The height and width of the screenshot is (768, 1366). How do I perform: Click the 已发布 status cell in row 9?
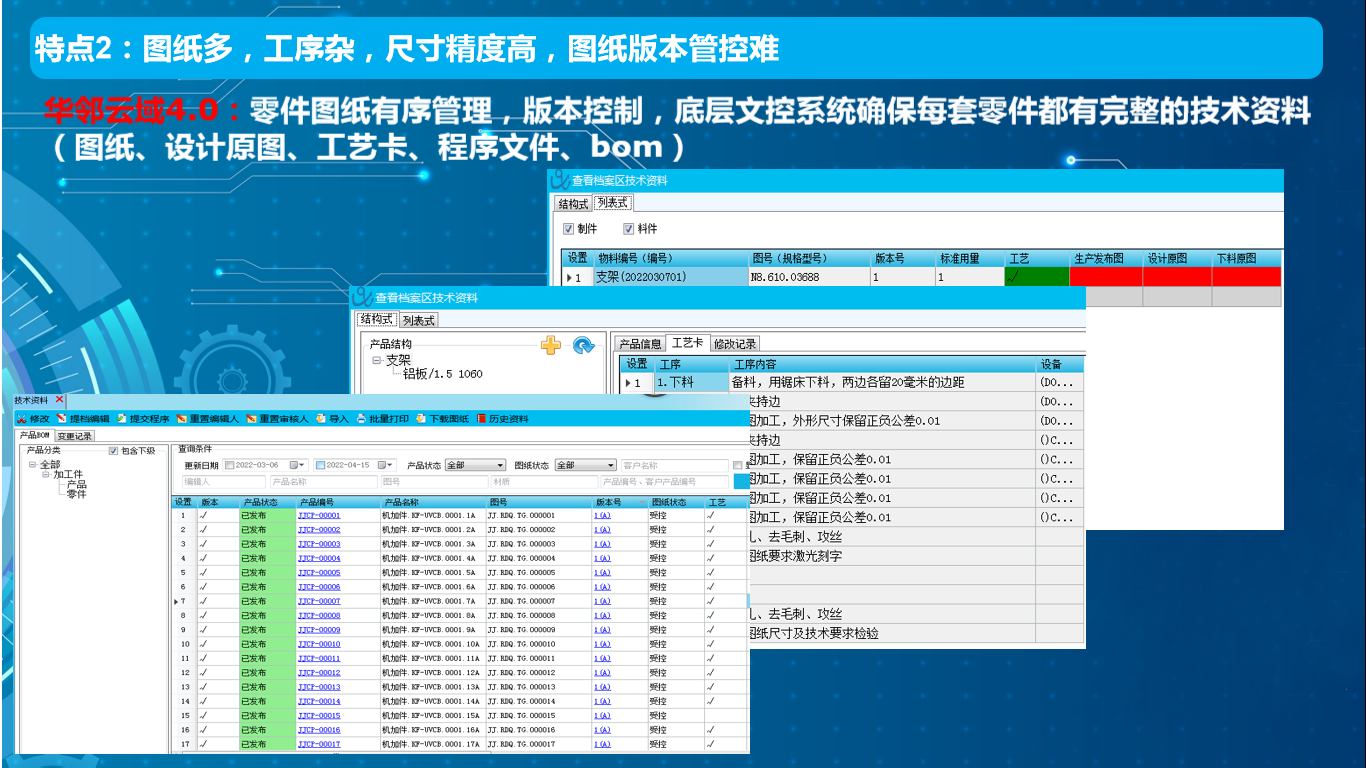tap(268, 630)
